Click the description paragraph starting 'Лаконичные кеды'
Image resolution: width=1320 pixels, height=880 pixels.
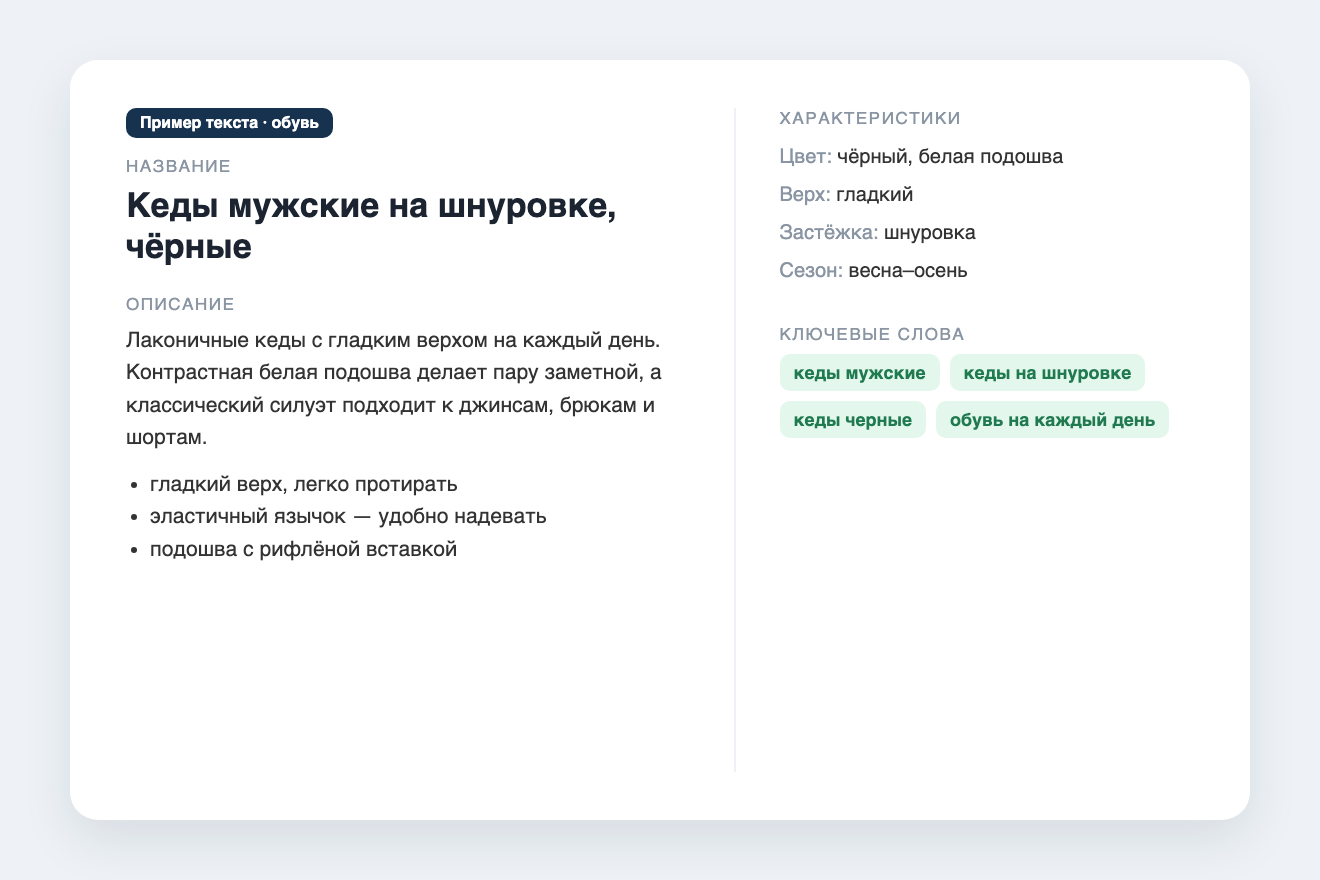tap(395, 391)
